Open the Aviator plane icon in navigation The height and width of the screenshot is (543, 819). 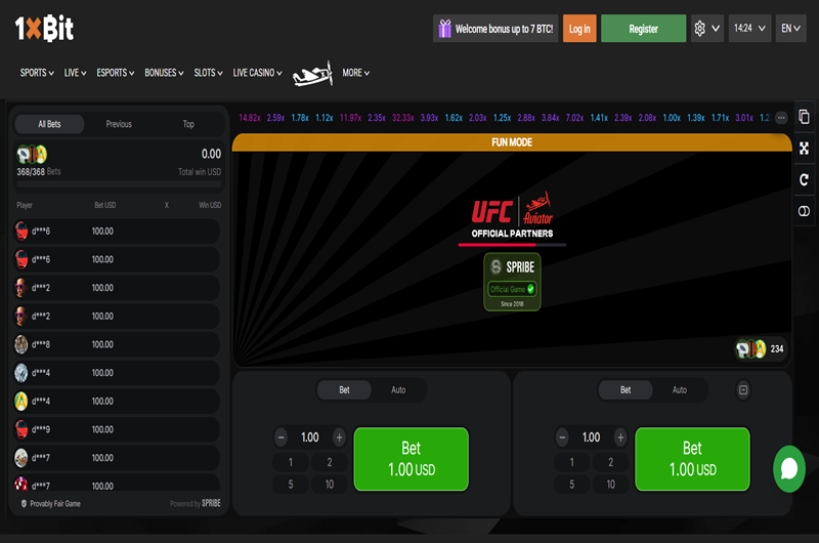click(x=312, y=73)
